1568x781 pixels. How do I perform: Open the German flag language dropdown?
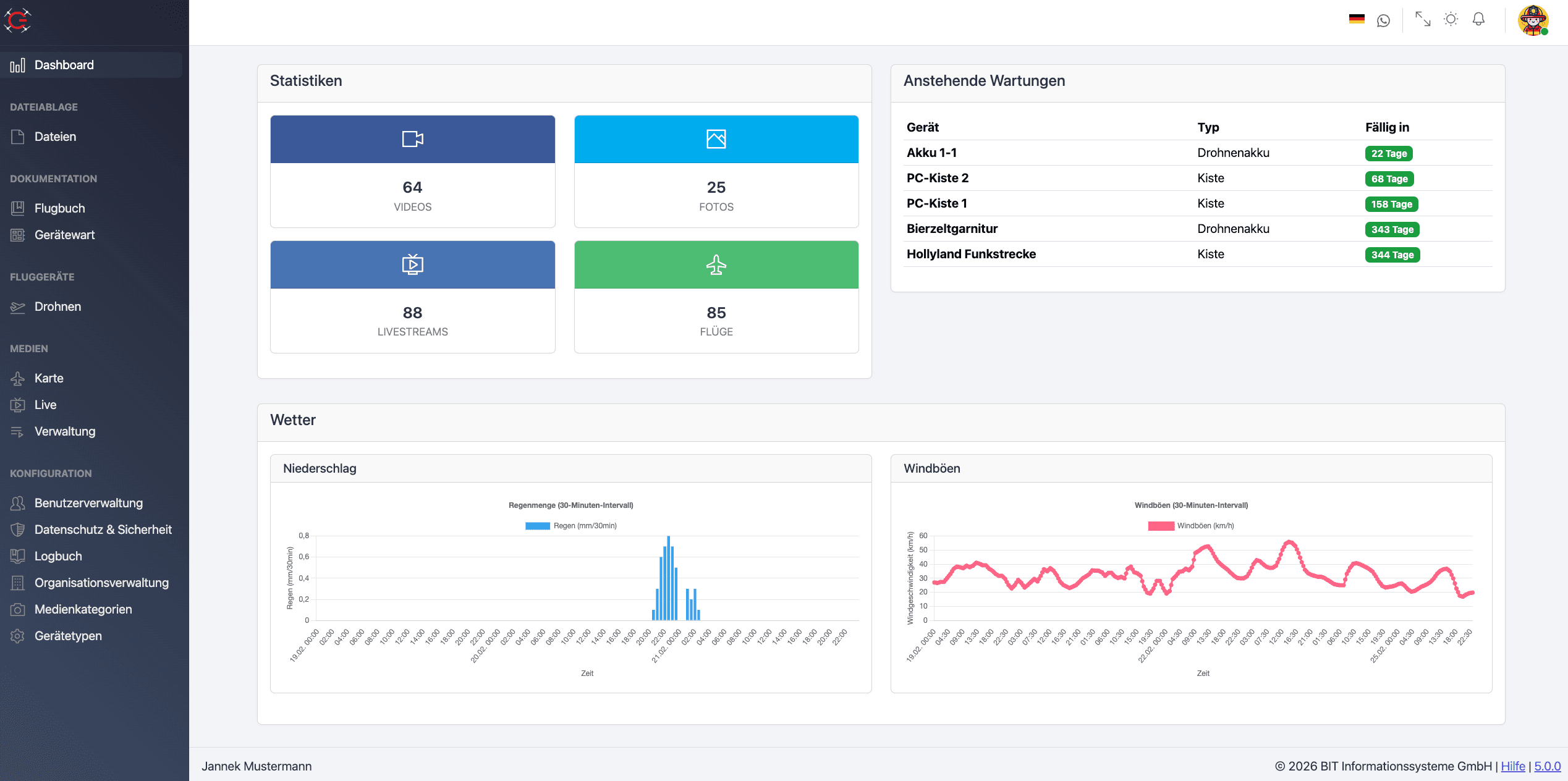tap(1357, 19)
